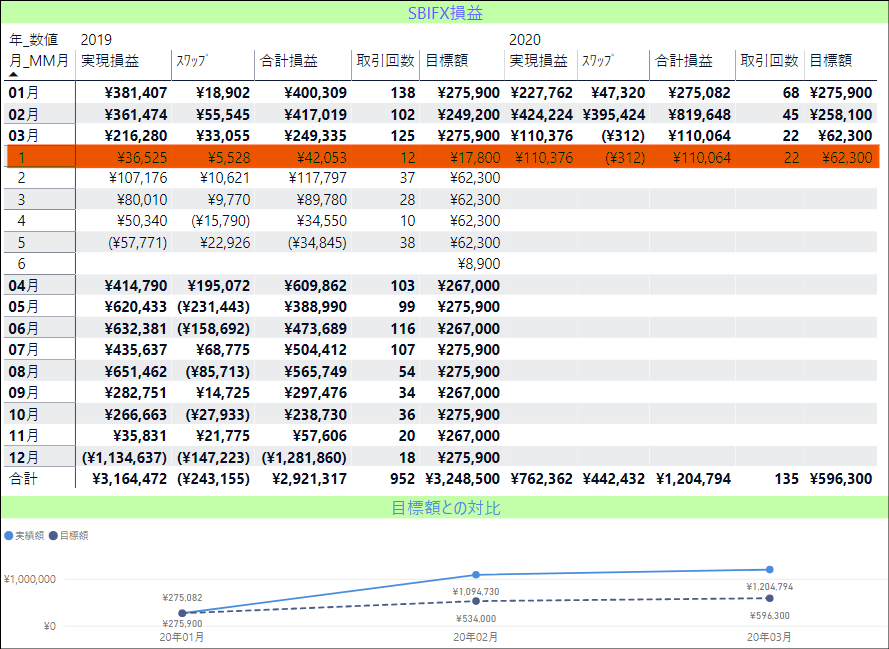Image resolution: width=889 pixels, height=649 pixels.
Task: Click the (¥231,443) cell in 05月
Action: [x=213, y=307]
